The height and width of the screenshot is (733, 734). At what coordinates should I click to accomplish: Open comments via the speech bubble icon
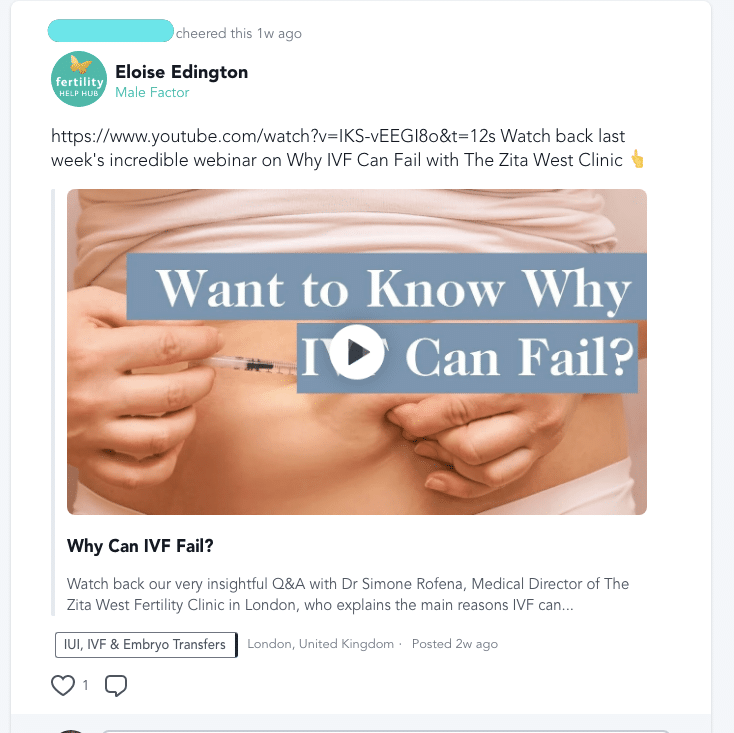tap(116, 686)
